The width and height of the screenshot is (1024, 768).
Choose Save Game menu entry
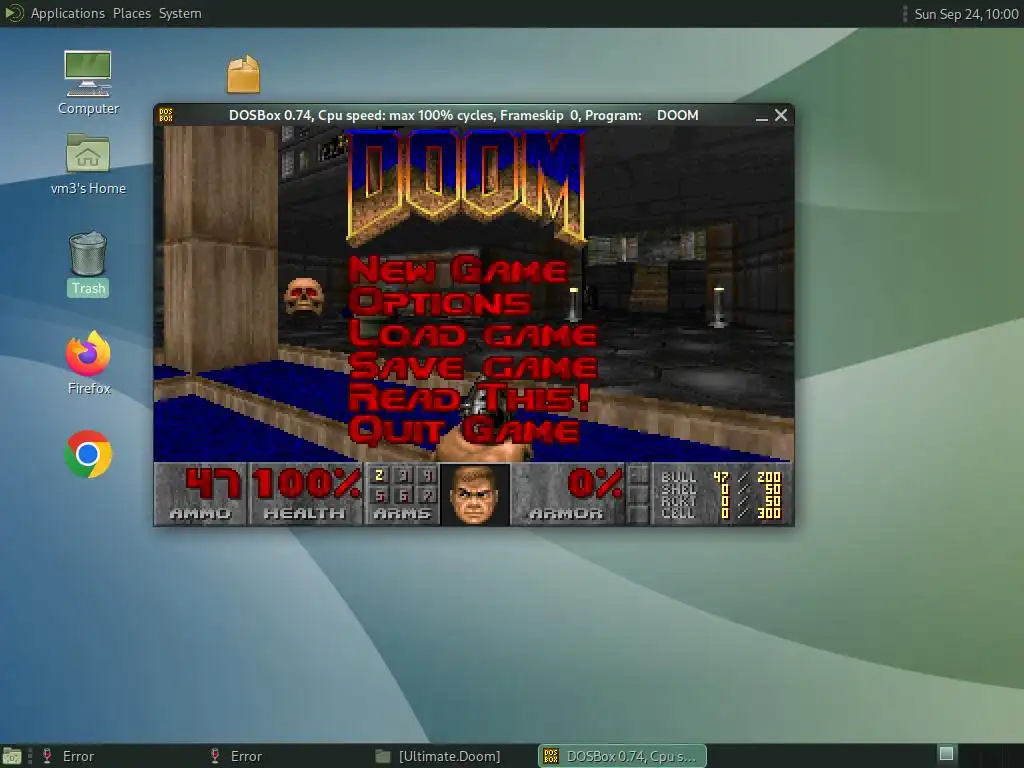pyautogui.click(x=473, y=366)
